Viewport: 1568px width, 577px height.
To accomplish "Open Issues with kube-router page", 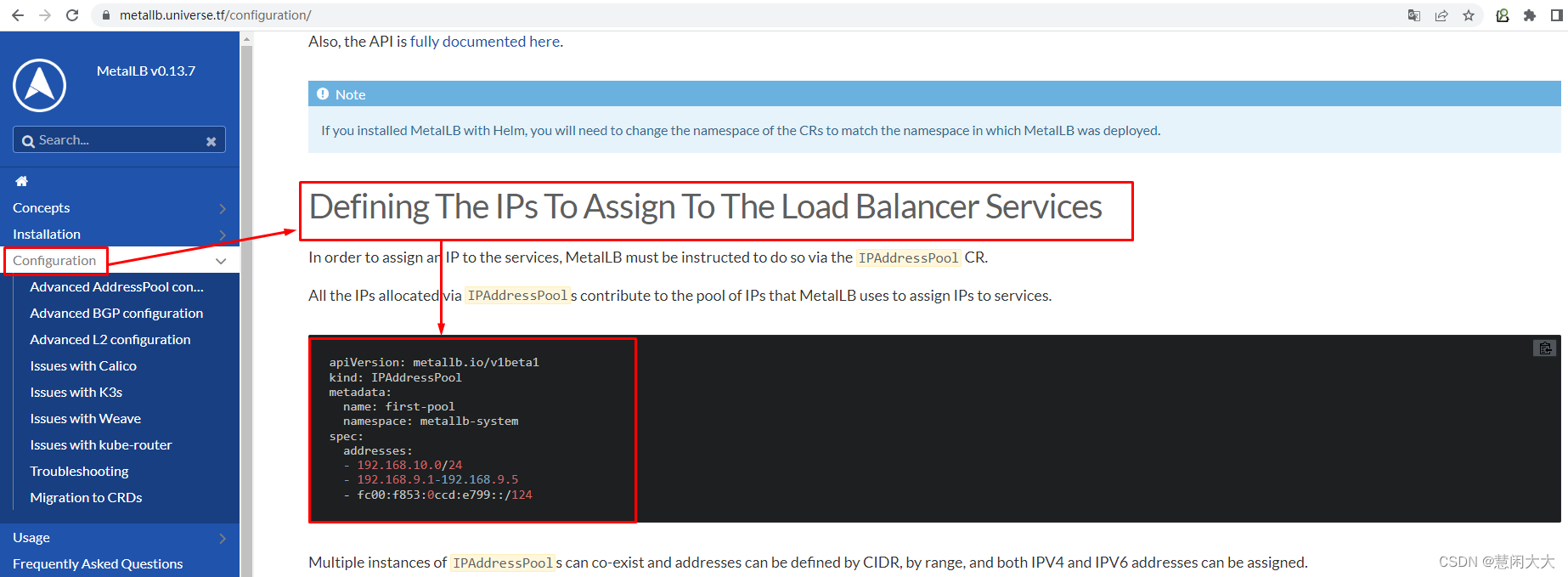I will pyautogui.click(x=101, y=445).
